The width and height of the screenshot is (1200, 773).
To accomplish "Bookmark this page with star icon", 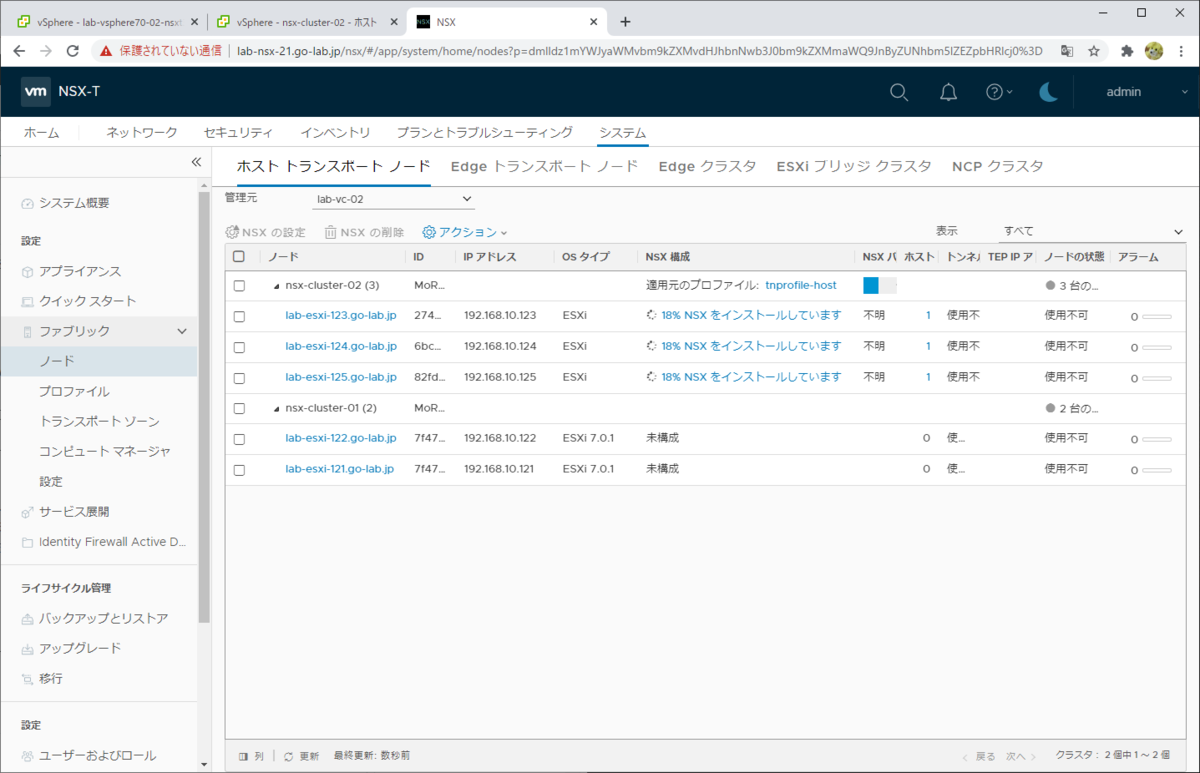I will 1094,50.
